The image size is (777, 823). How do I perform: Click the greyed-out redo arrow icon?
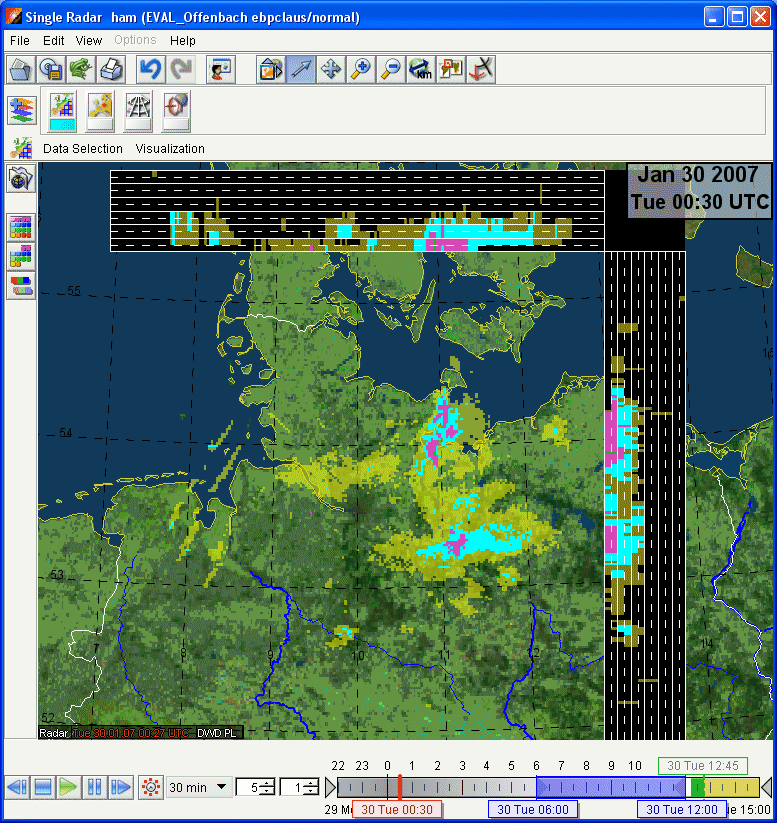pos(181,69)
